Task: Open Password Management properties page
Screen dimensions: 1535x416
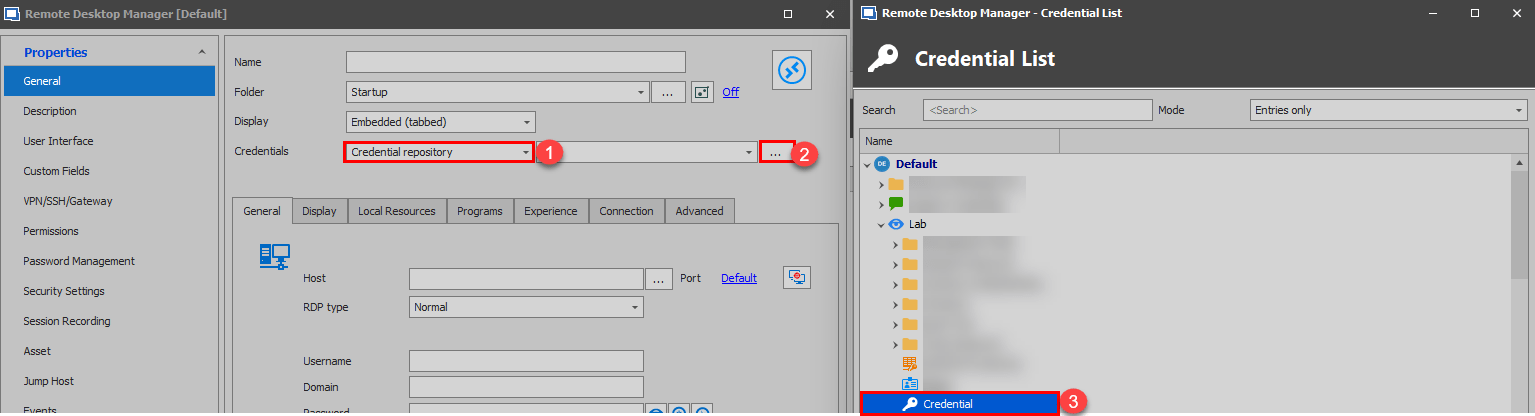Action: pyautogui.click(x=109, y=261)
